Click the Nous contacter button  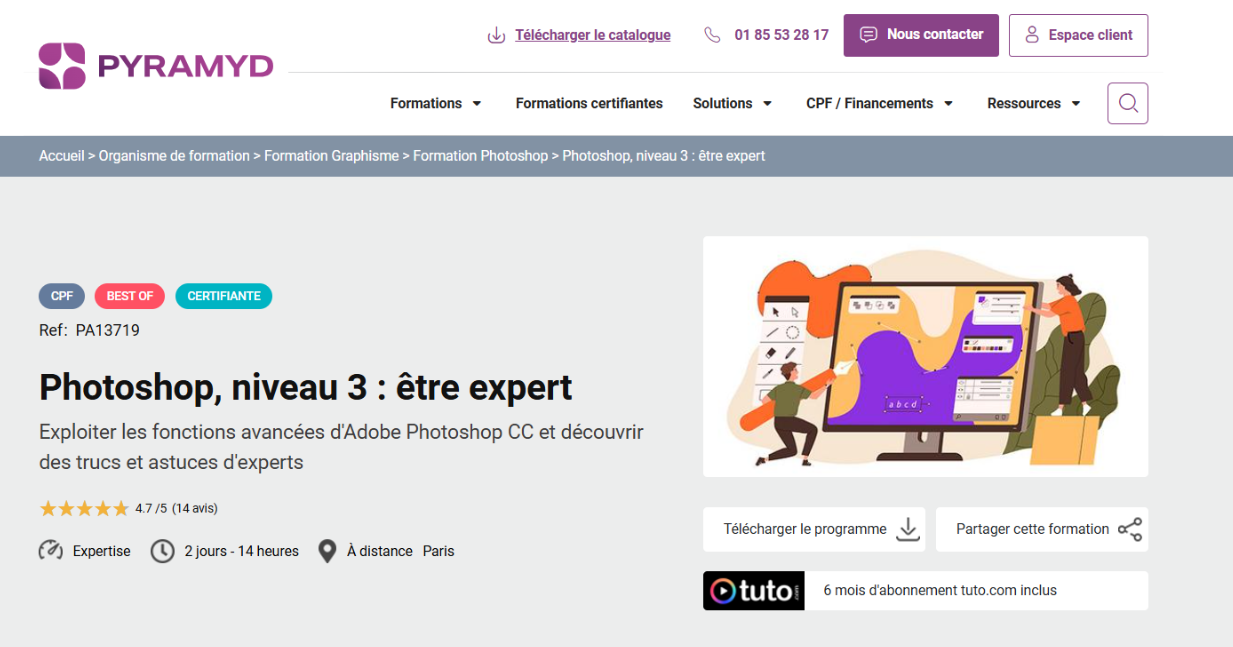coord(921,35)
